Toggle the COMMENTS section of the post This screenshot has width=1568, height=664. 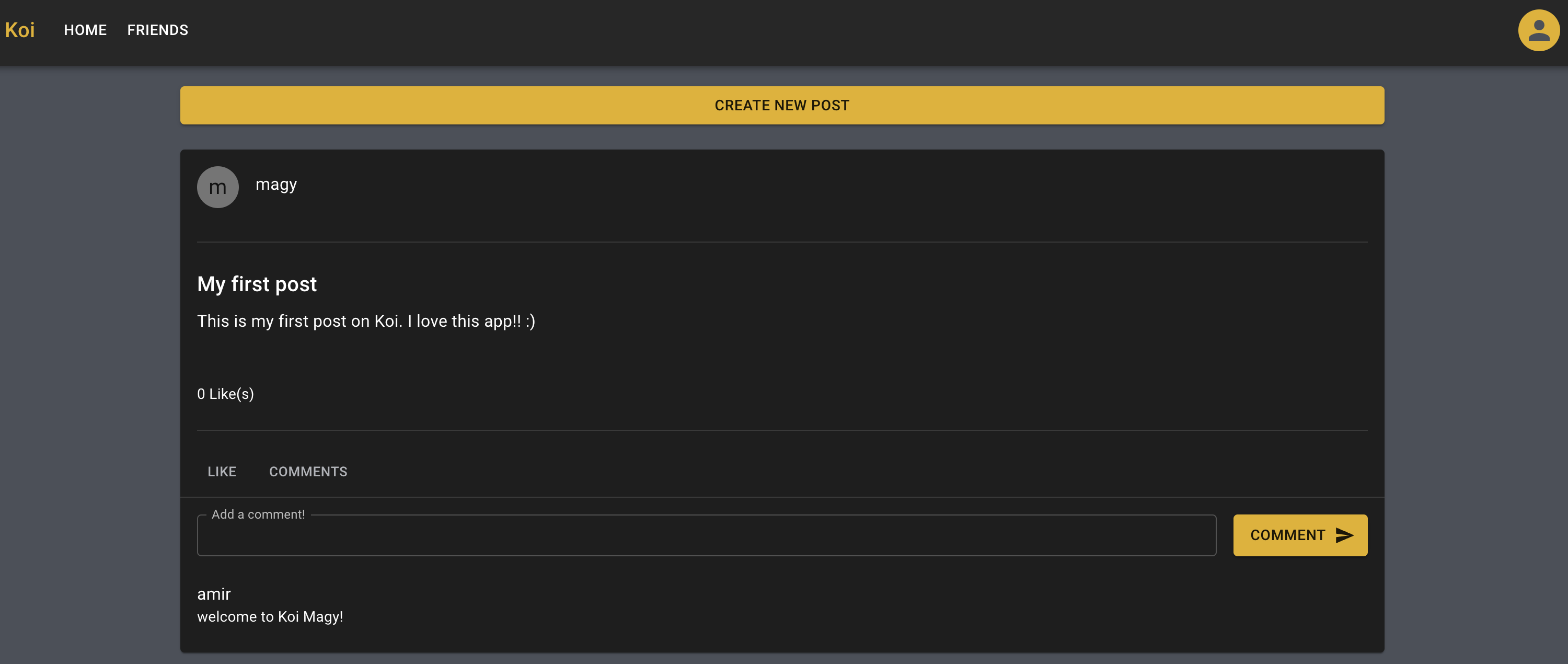point(308,472)
